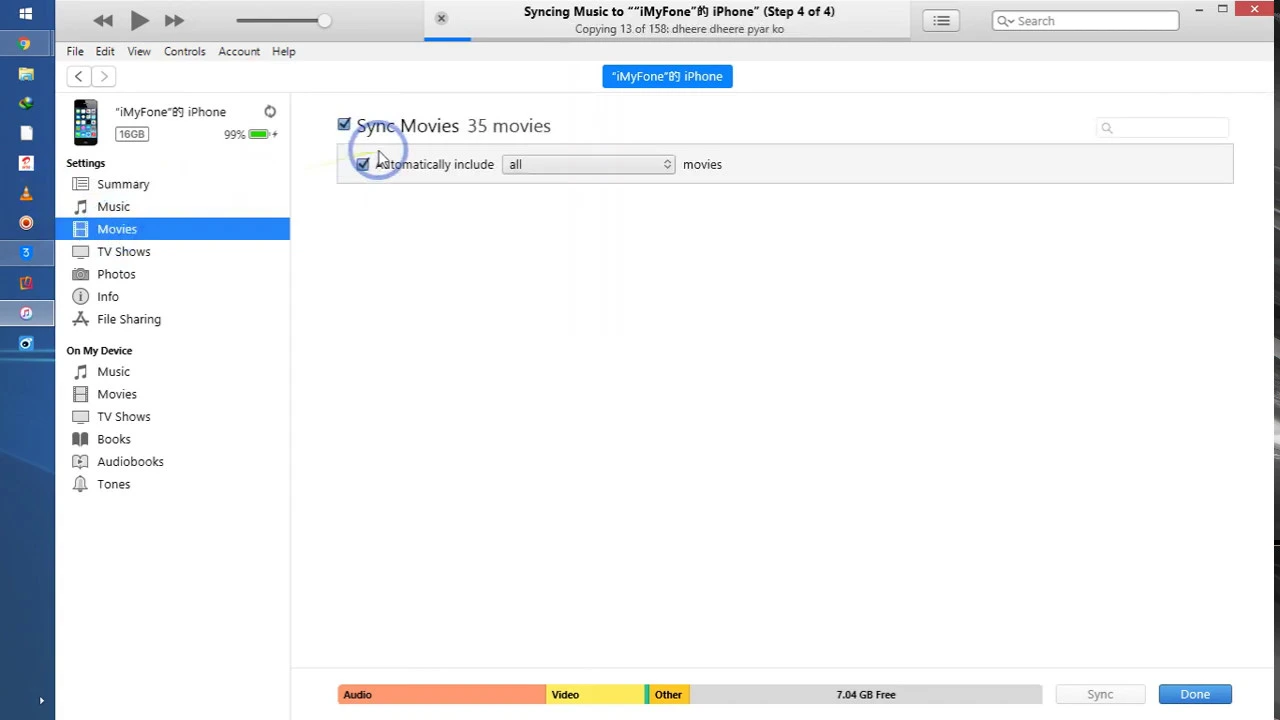This screenshot has width=1280, height=720.
Task: Cancel the sync with the X icon
Action: coord(441,18)
